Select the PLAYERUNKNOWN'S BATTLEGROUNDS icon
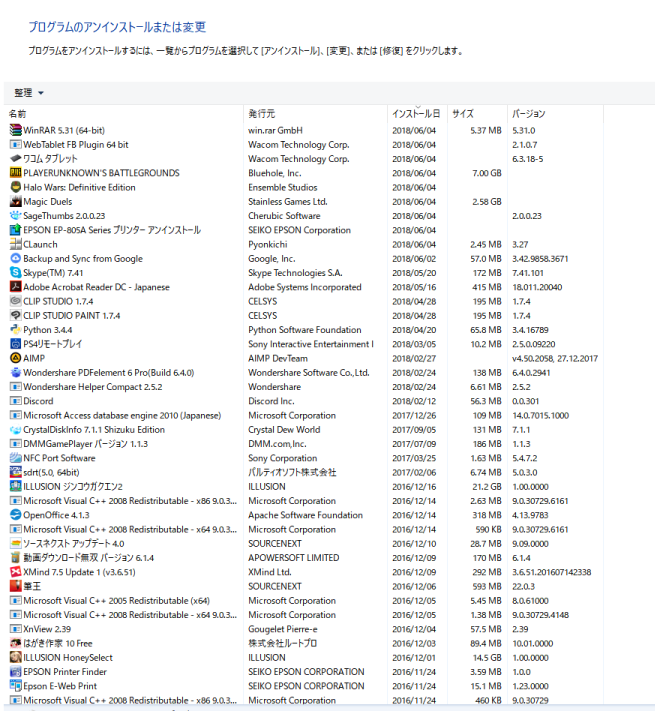Screen dimensions: 655x711 (x=16, y=173)
